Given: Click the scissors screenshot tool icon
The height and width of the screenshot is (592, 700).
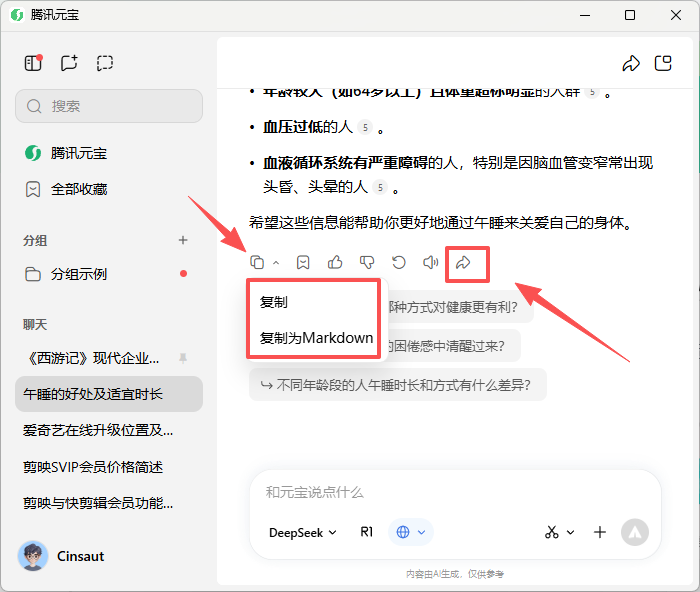Looking at the screenshot, I should [551, 532].
